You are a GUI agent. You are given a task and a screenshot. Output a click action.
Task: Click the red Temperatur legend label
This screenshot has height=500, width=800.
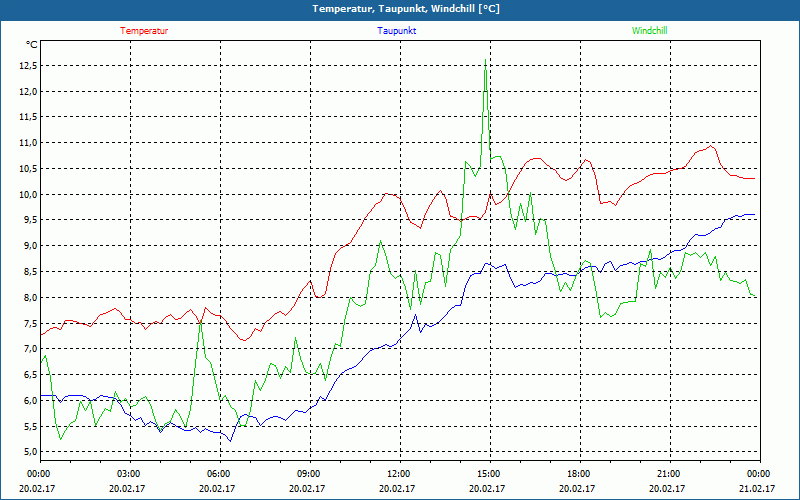pos(144,31)
